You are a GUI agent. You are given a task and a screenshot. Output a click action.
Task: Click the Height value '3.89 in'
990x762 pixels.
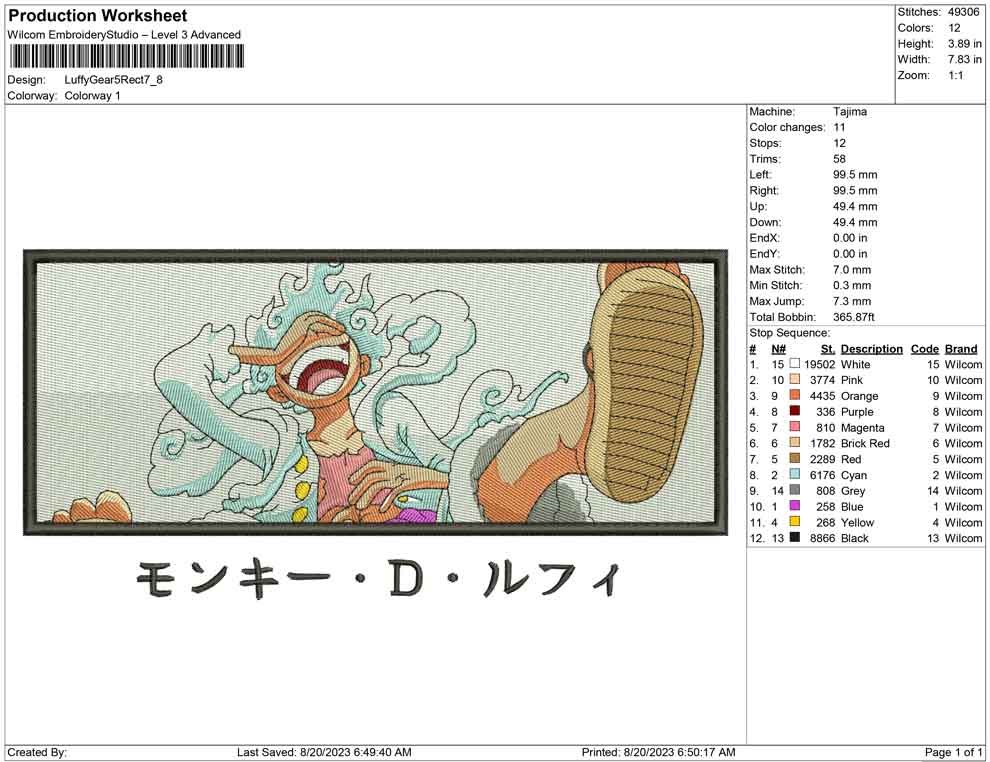click(964, 44)
